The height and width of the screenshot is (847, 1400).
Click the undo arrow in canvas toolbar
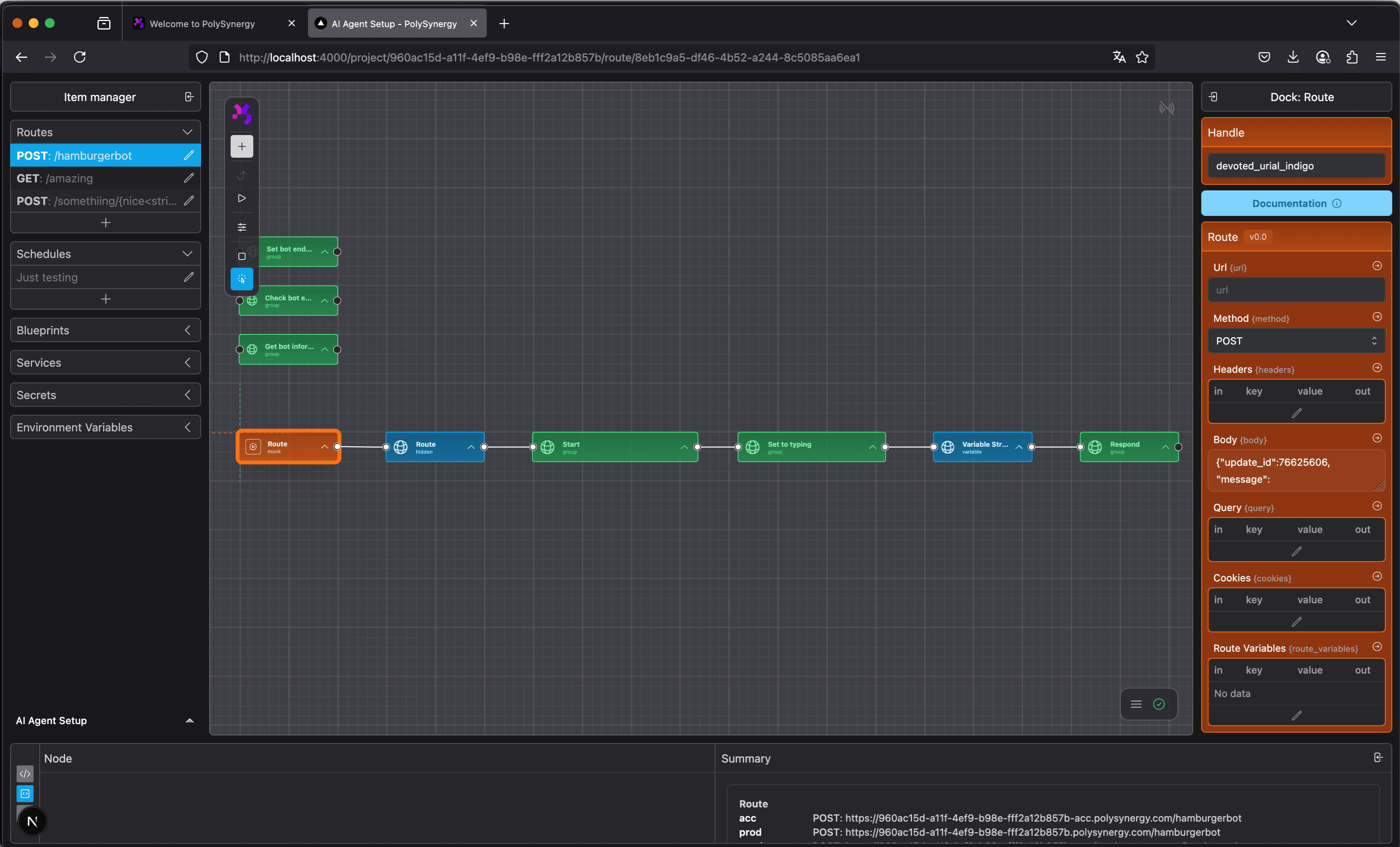click(x=241, y=175)
